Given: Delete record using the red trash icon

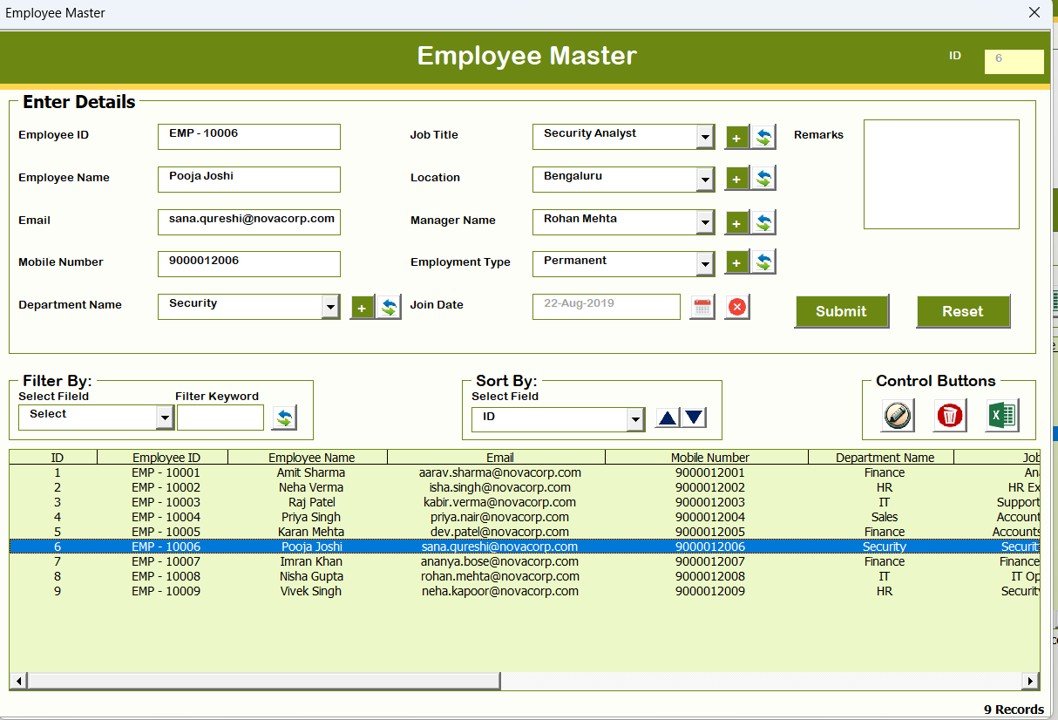Looking at the screenshot, I should tap(947, 414).
